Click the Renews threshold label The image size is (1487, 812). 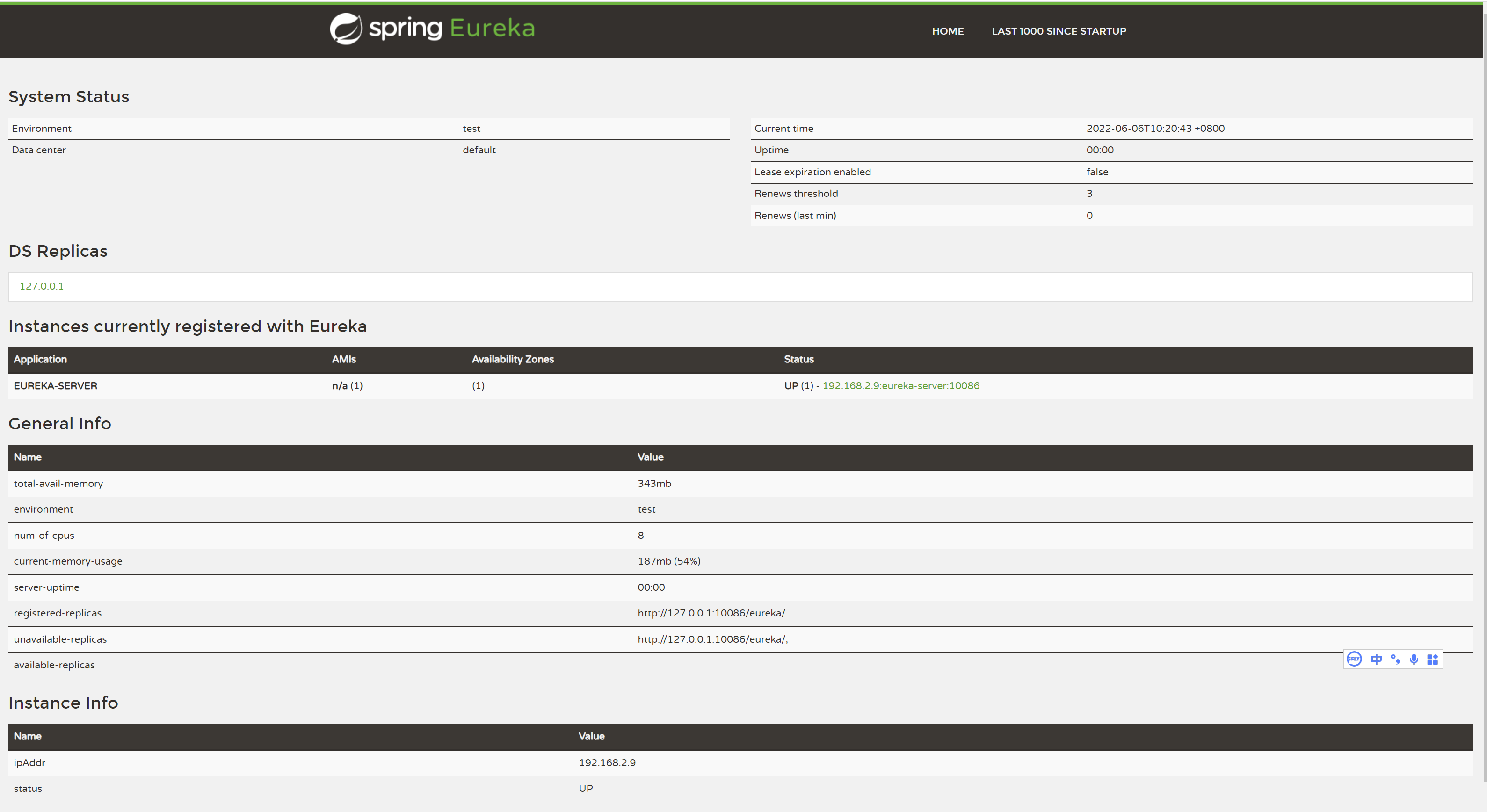click(x=796, y=193)
